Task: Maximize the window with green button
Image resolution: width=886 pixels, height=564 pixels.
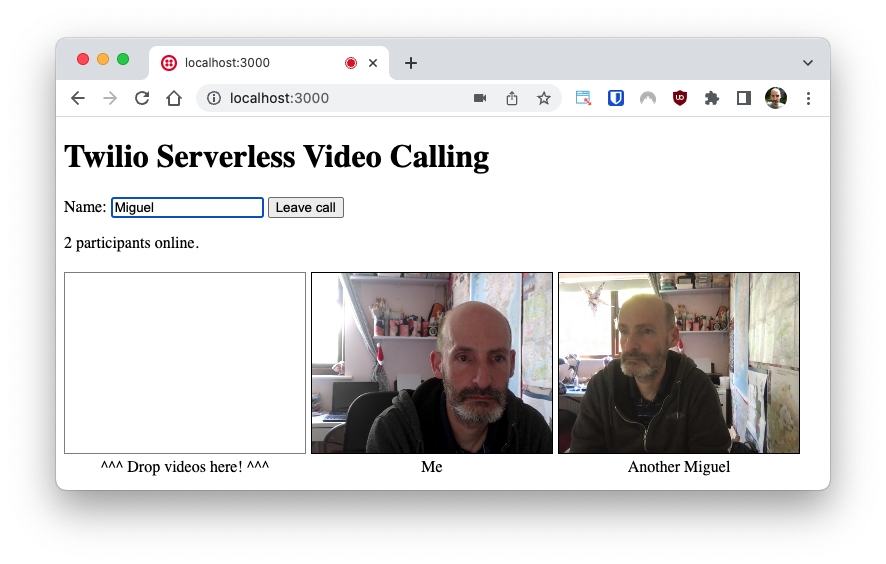Action: click(123, 59)
